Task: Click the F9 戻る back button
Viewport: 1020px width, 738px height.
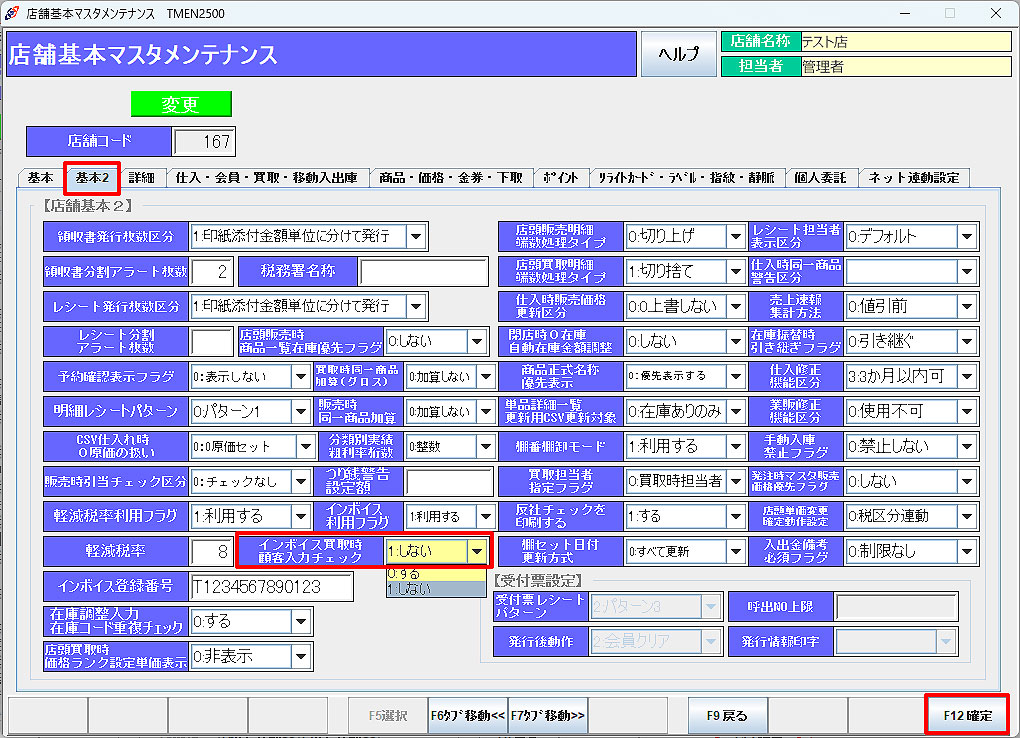Action: pos(727,716)
